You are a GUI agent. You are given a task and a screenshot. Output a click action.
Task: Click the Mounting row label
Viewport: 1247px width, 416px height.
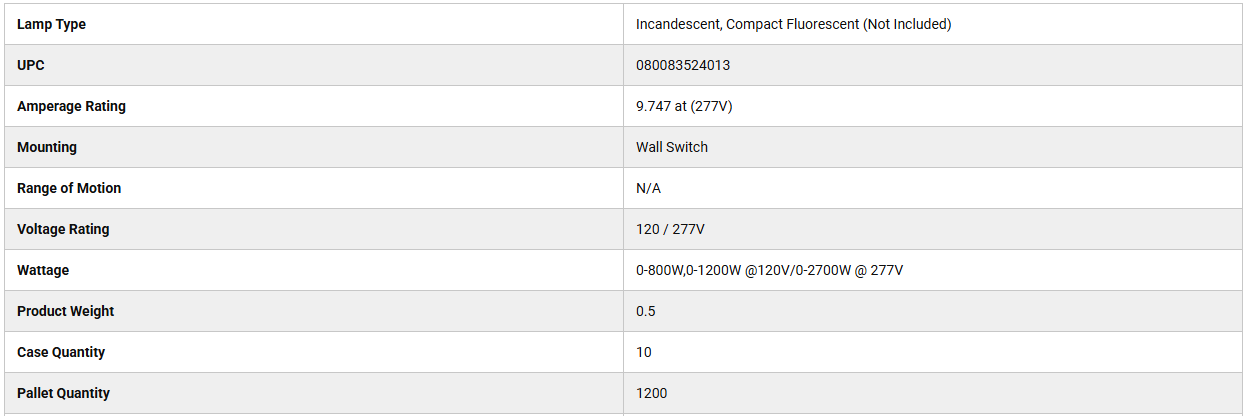47,147
